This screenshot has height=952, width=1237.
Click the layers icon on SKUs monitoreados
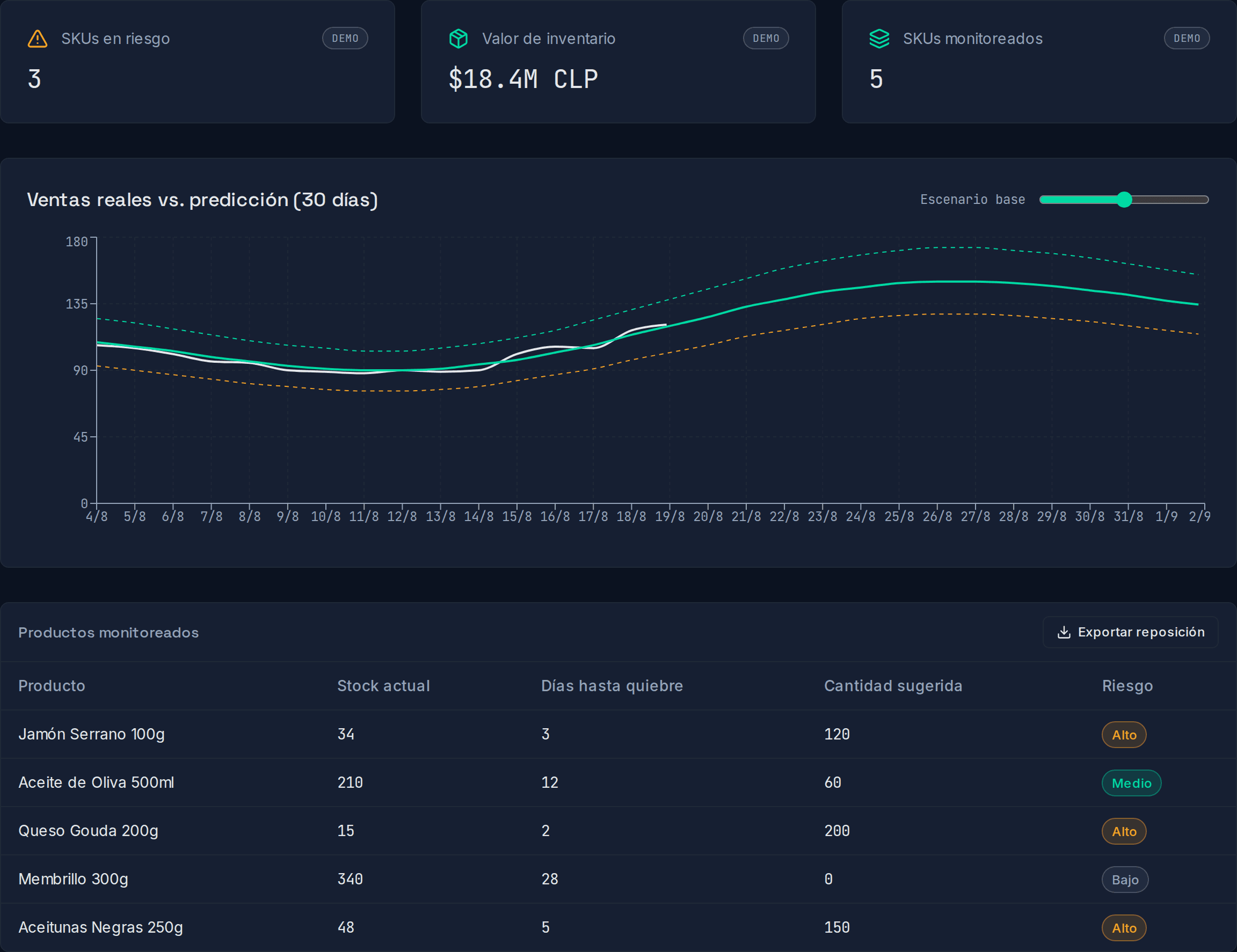(879, 39)
